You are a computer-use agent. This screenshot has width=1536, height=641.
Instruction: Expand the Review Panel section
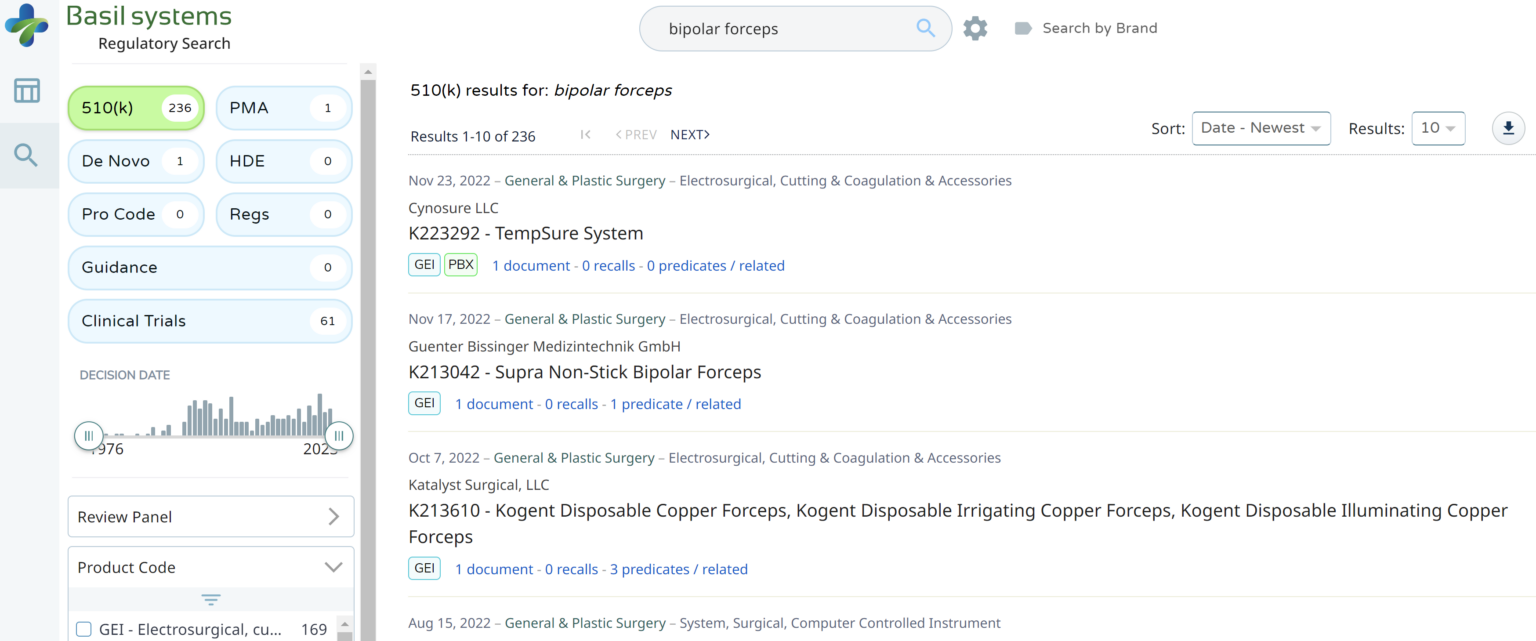coord(210,517)
